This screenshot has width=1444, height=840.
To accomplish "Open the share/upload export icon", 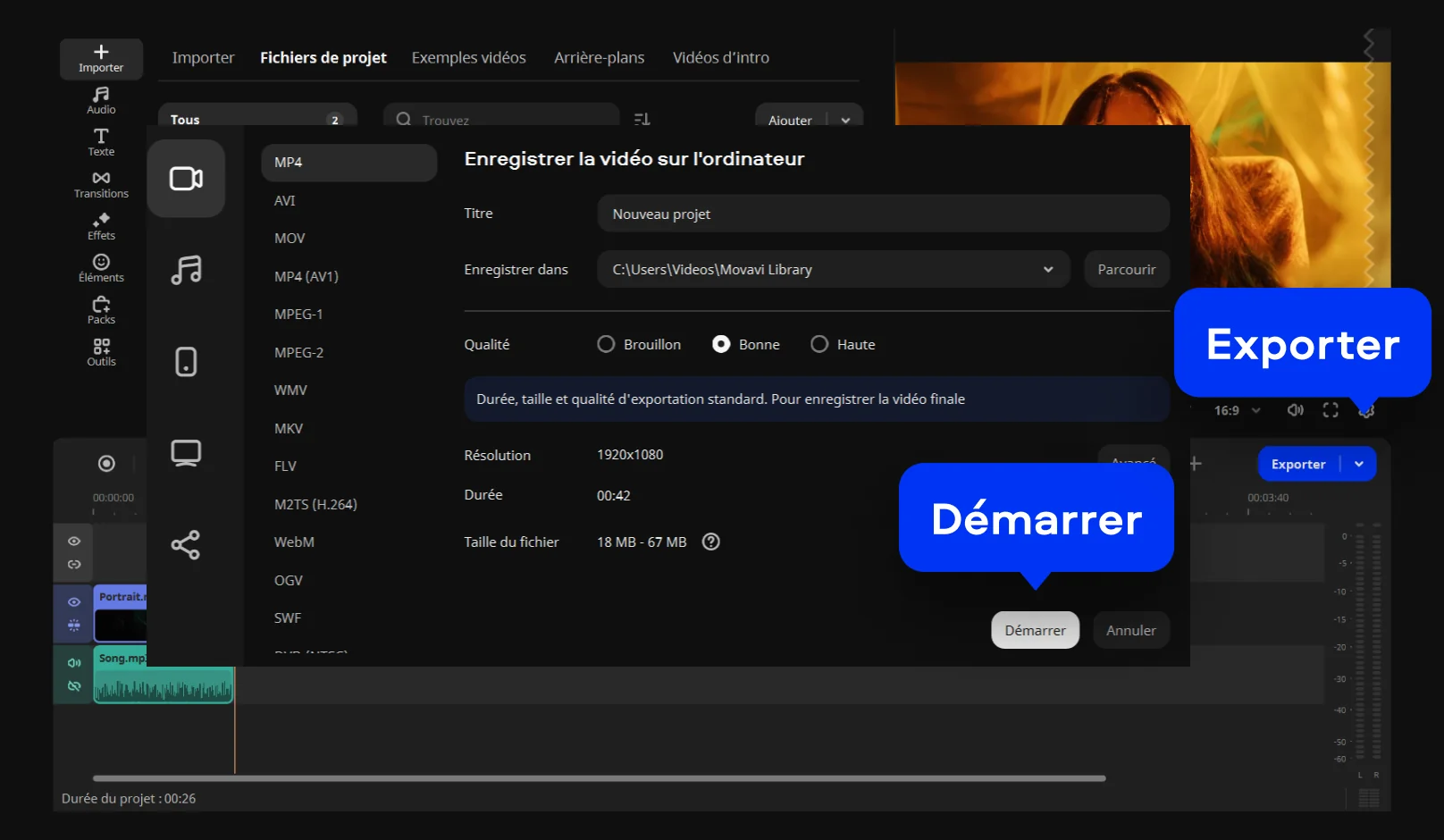I will click(186, 545).
